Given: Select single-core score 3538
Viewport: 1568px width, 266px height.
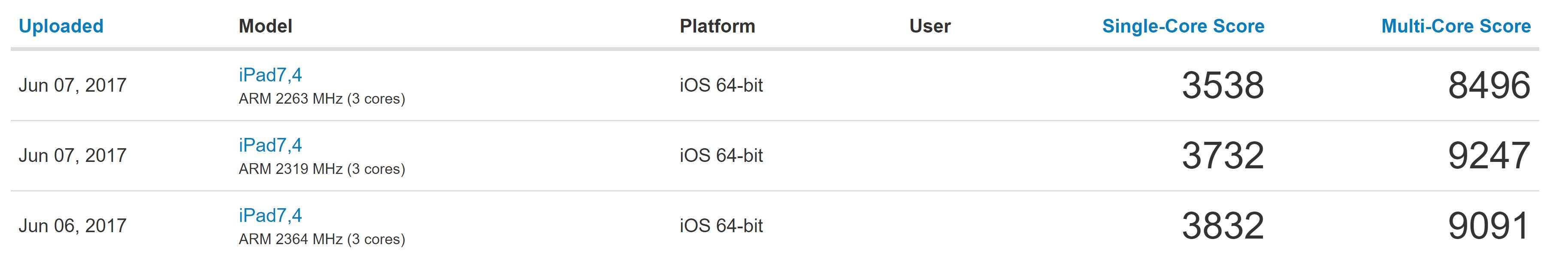Looking at the screenshot, I should click(1223, 85).
